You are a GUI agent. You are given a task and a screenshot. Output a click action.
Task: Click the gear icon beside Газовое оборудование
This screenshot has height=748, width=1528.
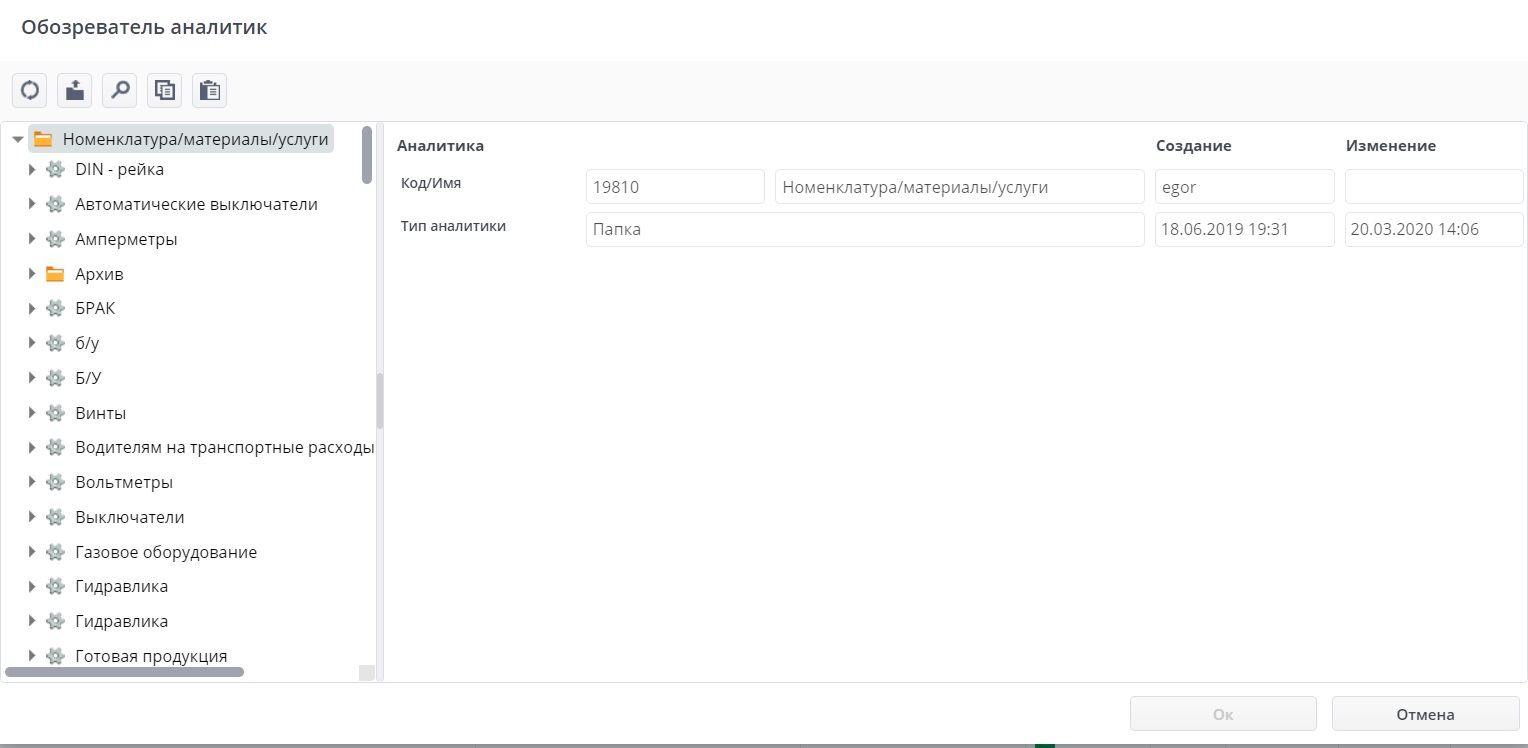56,552
